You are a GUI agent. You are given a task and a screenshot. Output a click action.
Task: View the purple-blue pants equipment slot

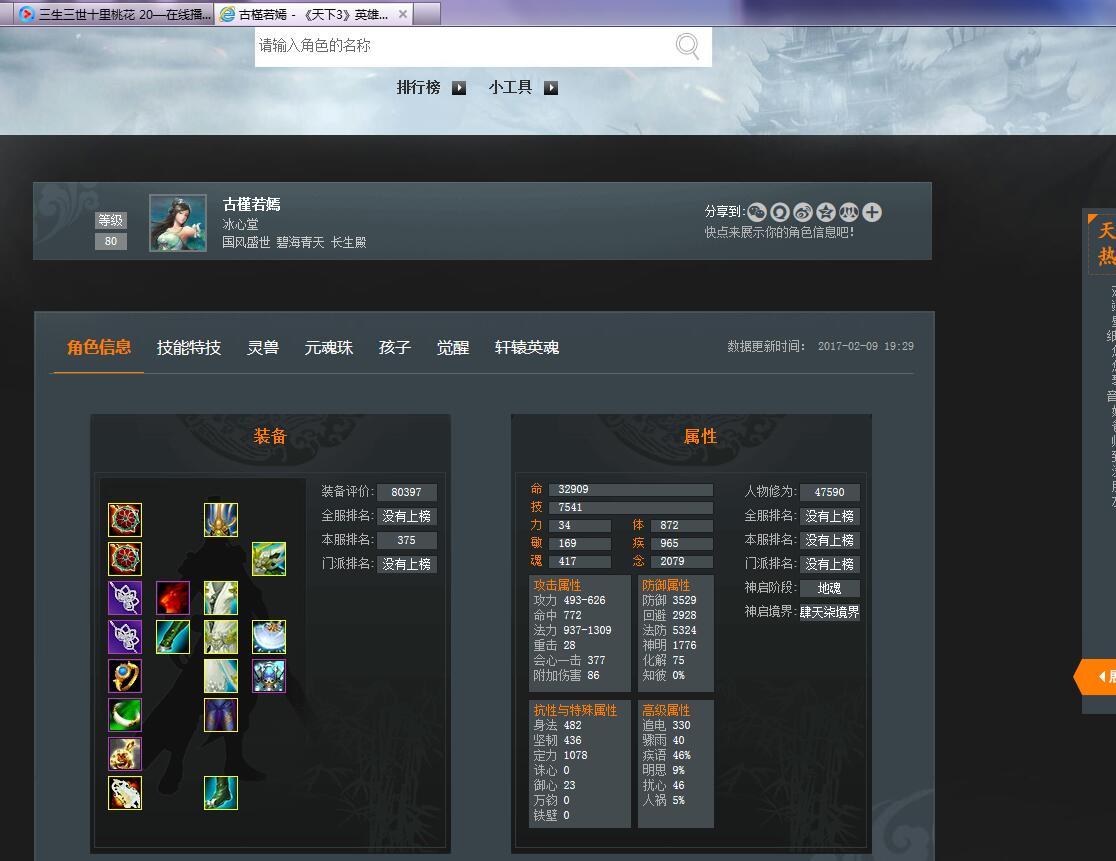click(221, 715)
